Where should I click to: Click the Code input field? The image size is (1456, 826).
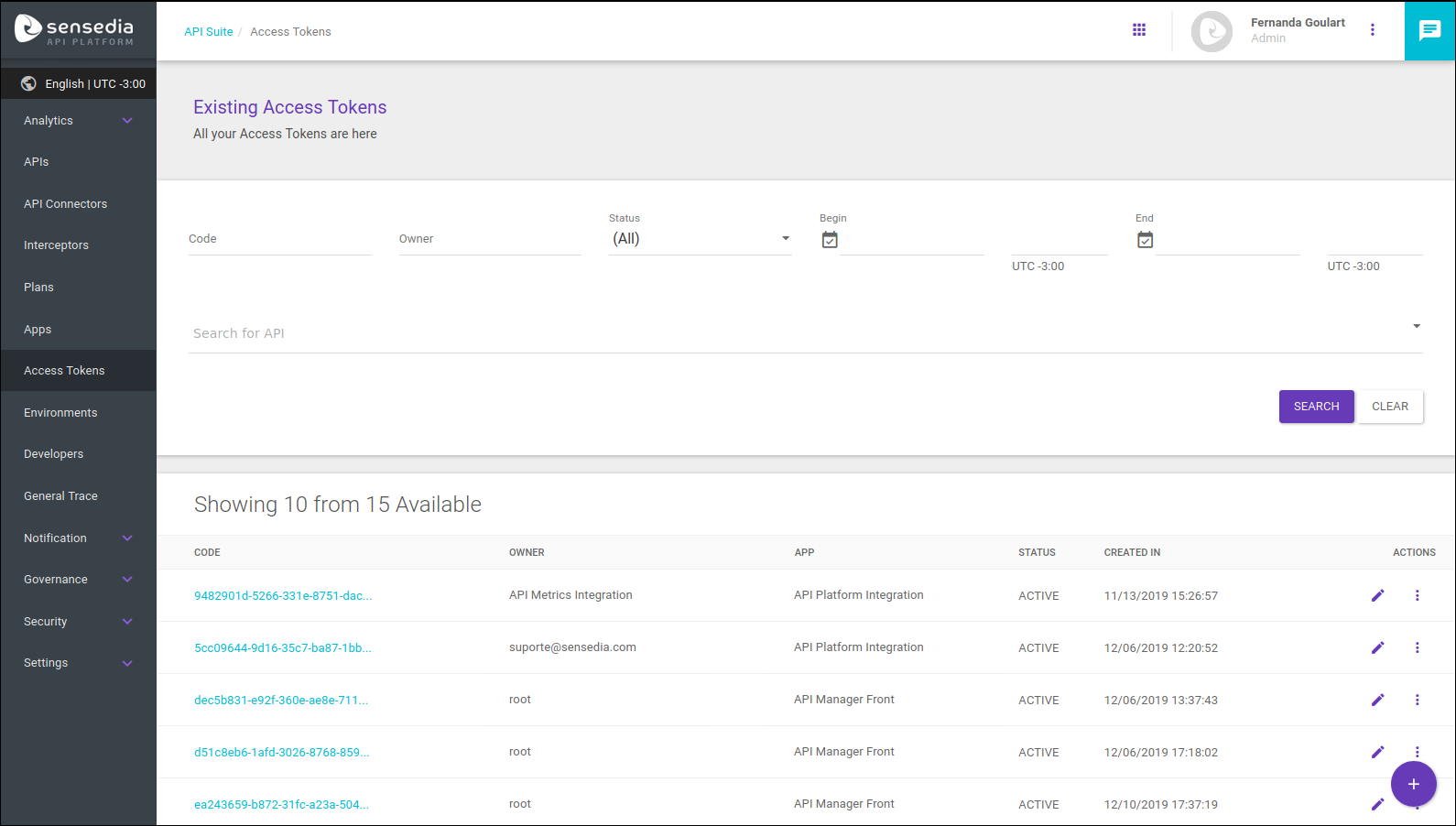click(279, 240)
